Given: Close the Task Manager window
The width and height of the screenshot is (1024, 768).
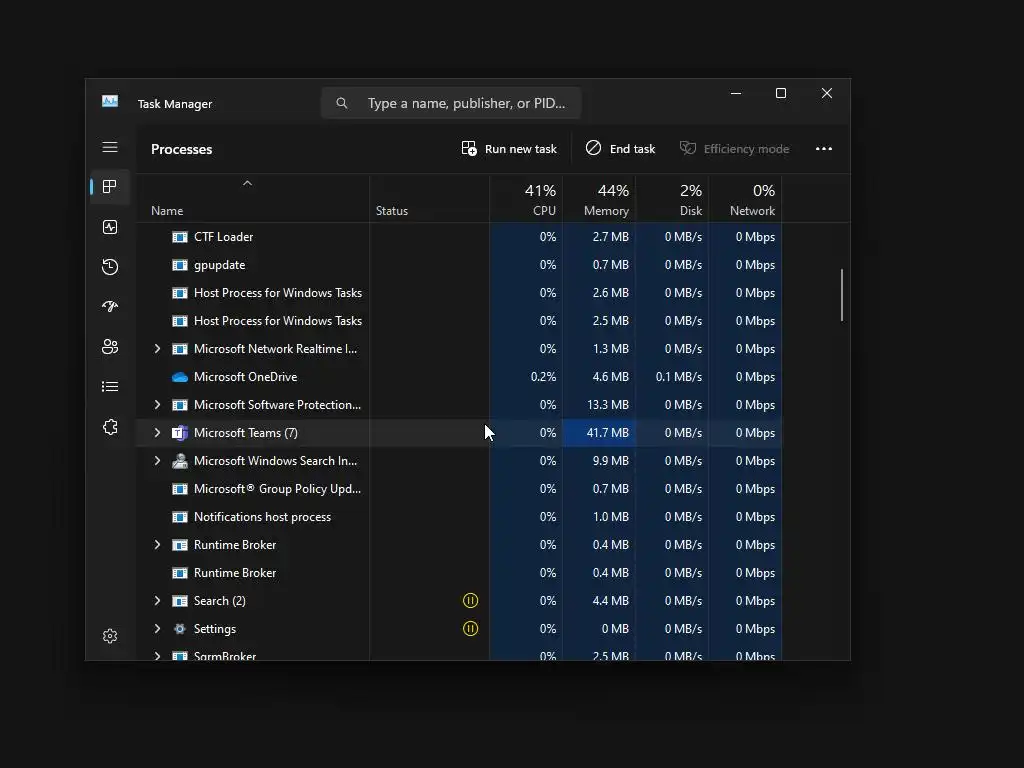Looking at the screenshot, I should pos(827,93).
